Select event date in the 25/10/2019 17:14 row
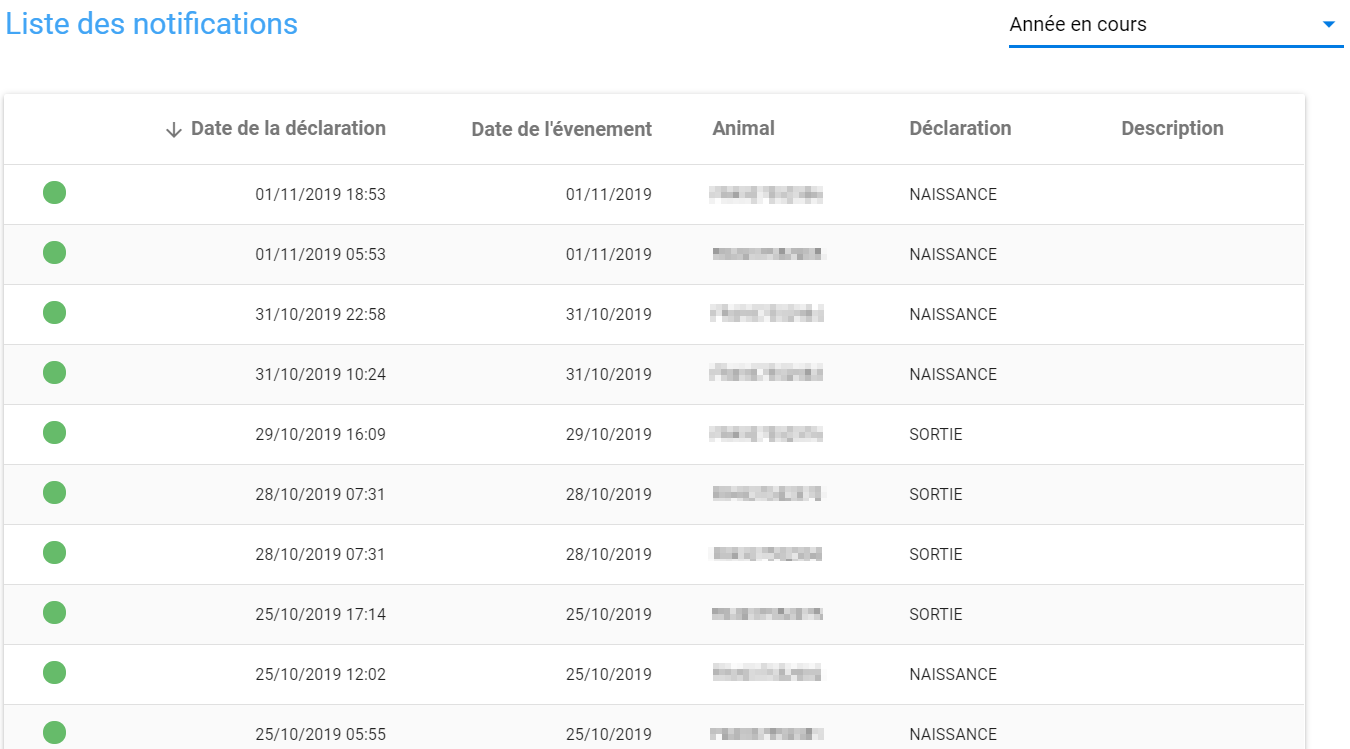Image resolution: width=1350 pixels, height=749 pixels. 609,615
